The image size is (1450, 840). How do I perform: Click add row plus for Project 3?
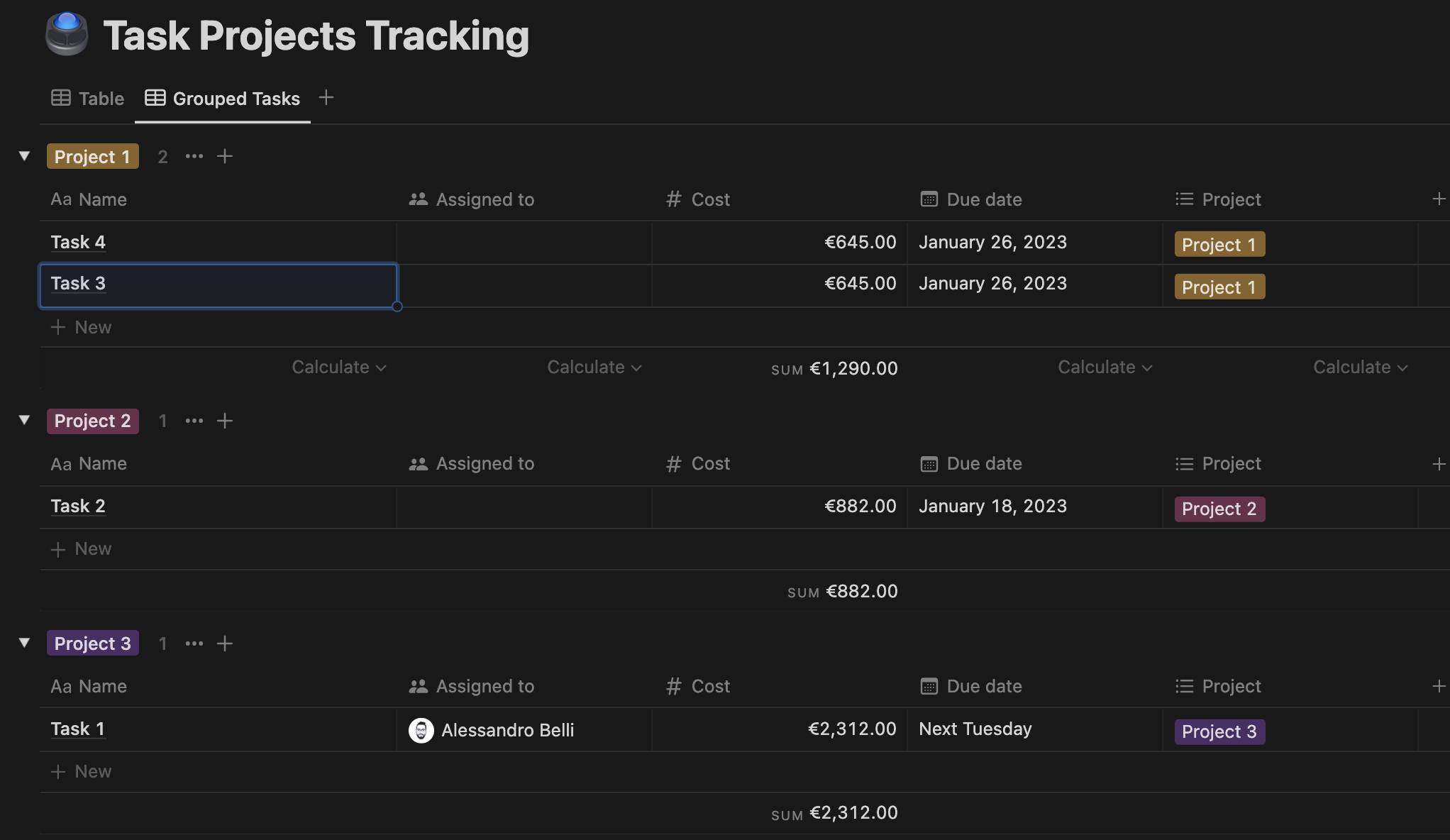pos(225,643)
